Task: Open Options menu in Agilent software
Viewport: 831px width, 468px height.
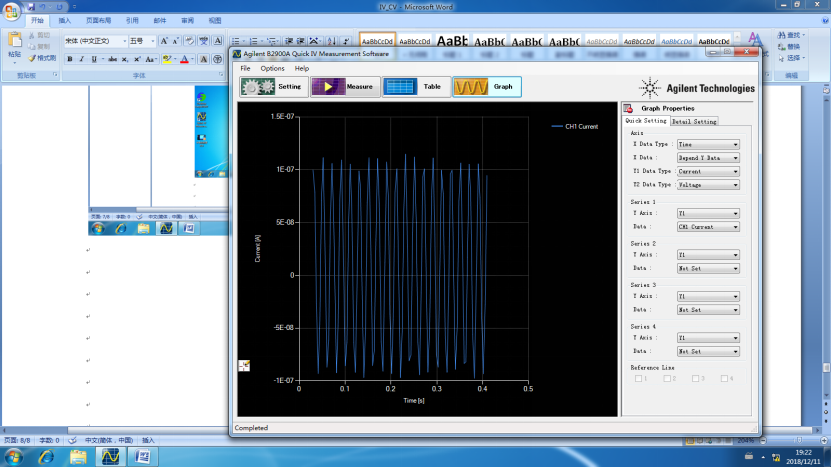Action: click(x=272, y=68)
